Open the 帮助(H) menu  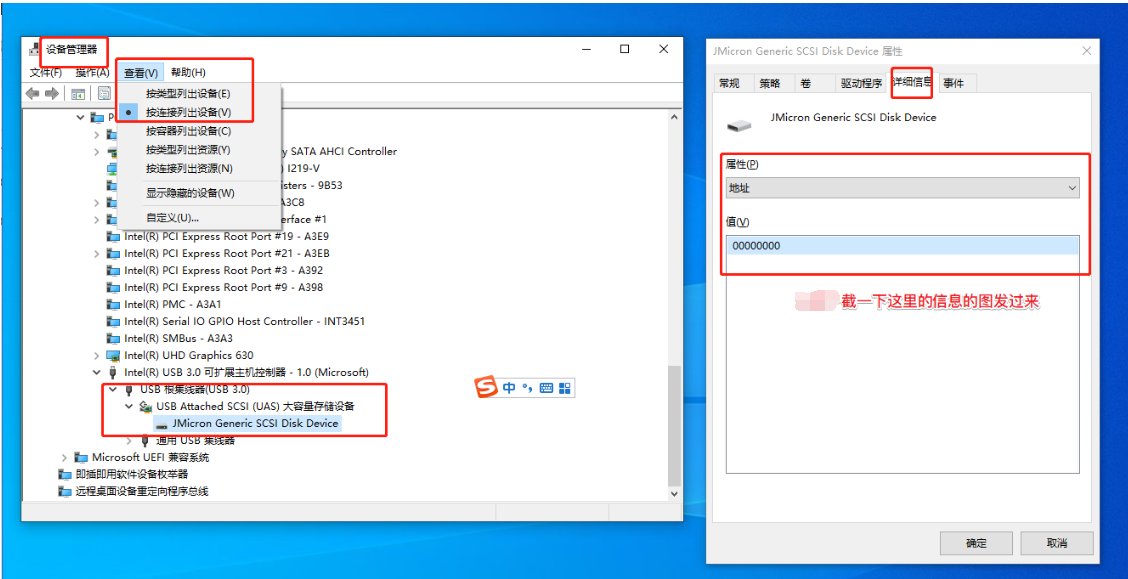point(188,72)
